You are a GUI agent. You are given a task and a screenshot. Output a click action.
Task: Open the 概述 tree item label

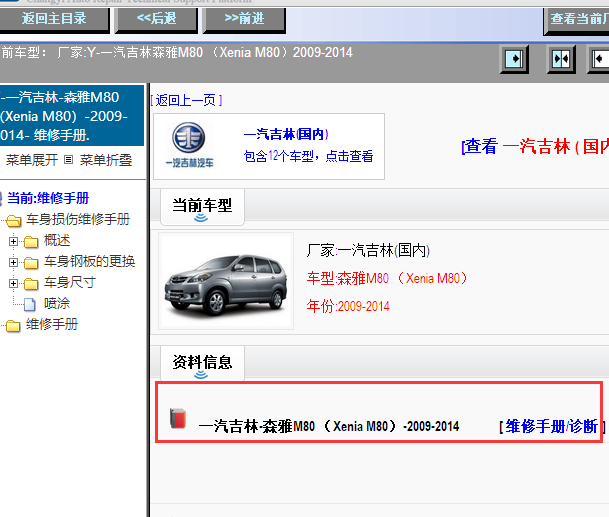click(x=57, y=240)
